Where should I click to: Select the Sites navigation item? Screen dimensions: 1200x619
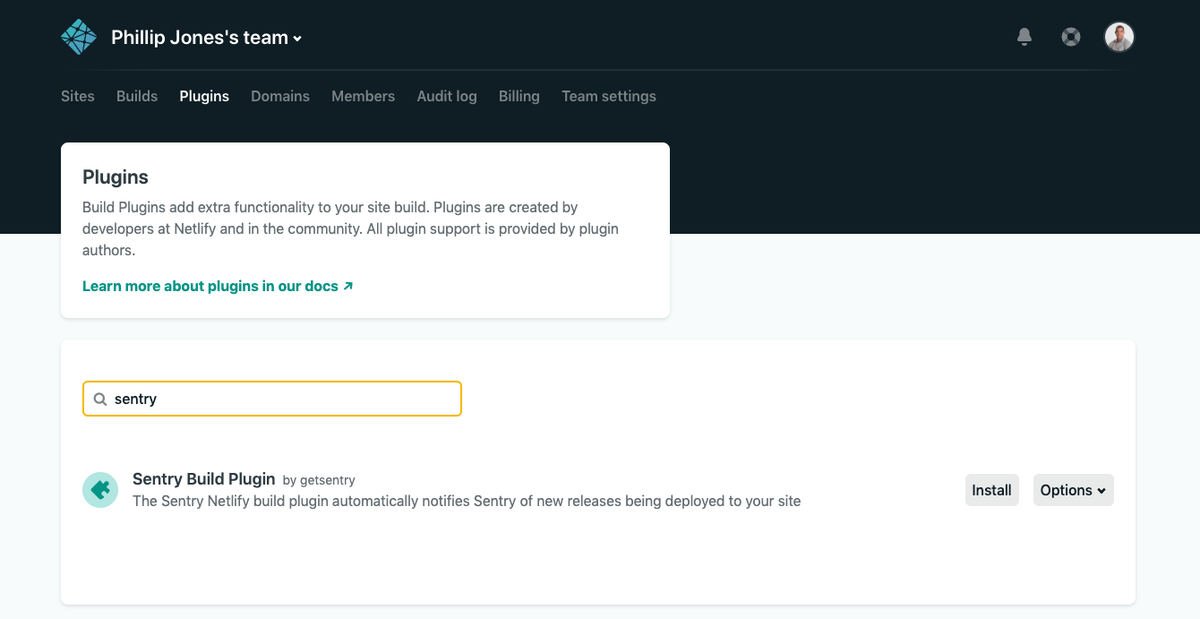77,96
